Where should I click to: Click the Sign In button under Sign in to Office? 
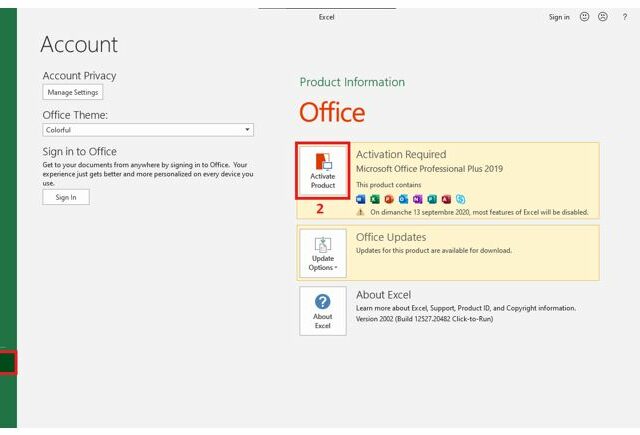pos(66,197)
